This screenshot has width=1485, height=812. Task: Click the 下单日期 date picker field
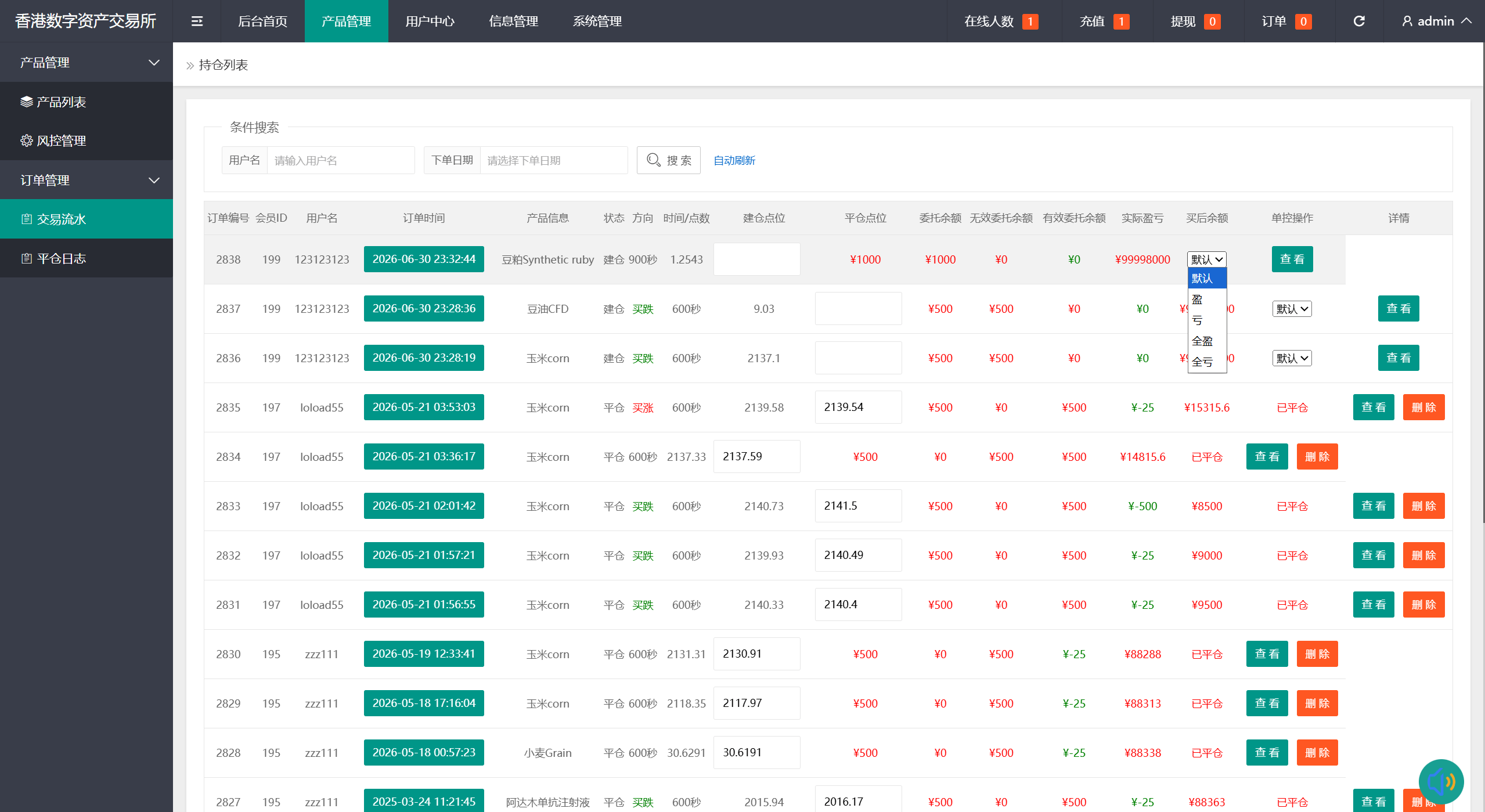(554, 160)
